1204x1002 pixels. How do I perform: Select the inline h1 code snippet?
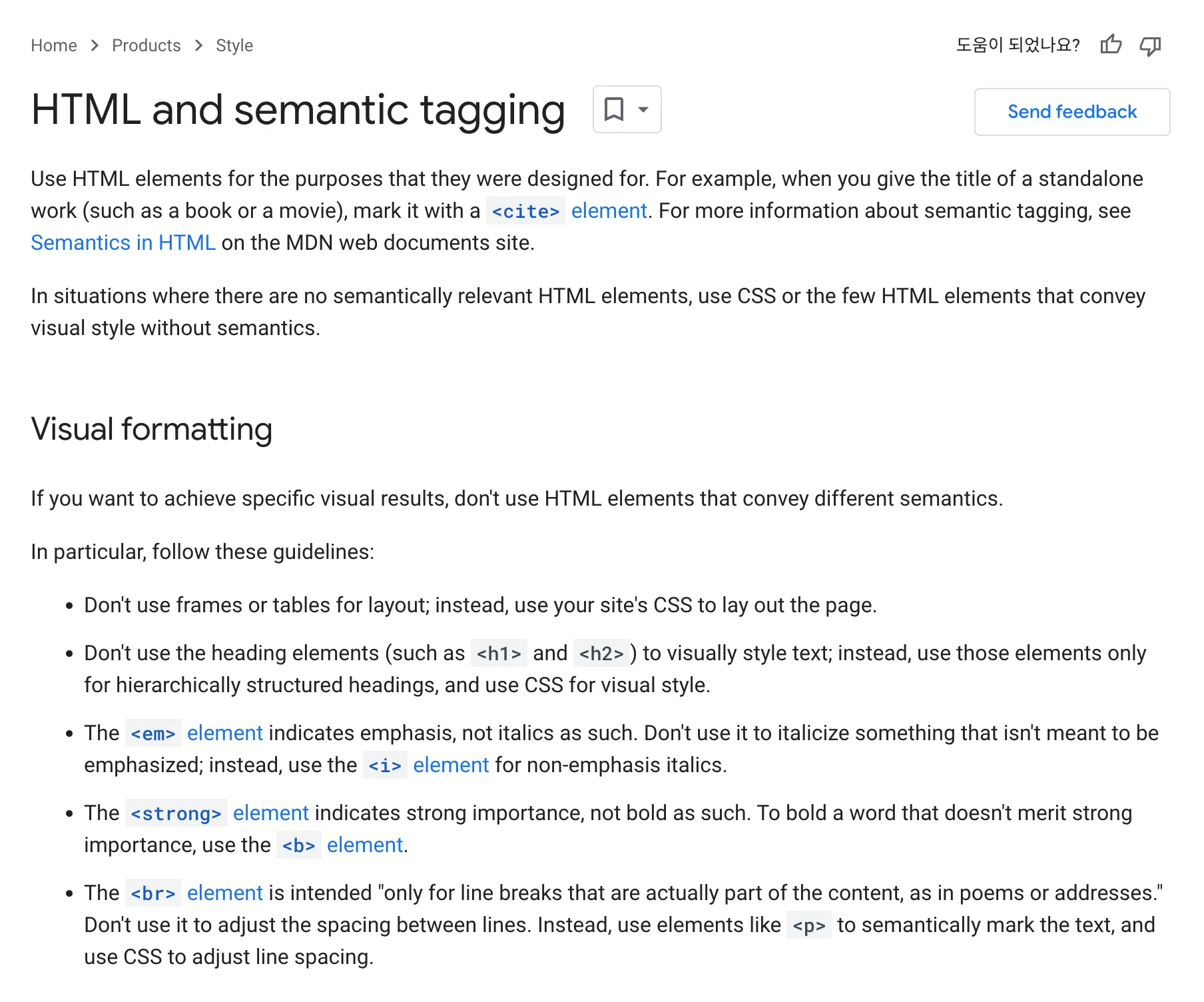click(x=498, y=654)
